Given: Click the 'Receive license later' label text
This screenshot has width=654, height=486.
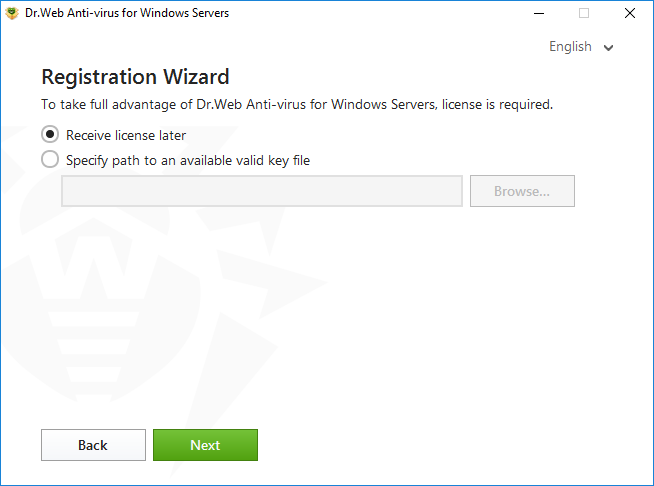Looking at the screenshot, I should tap(126, 135).
